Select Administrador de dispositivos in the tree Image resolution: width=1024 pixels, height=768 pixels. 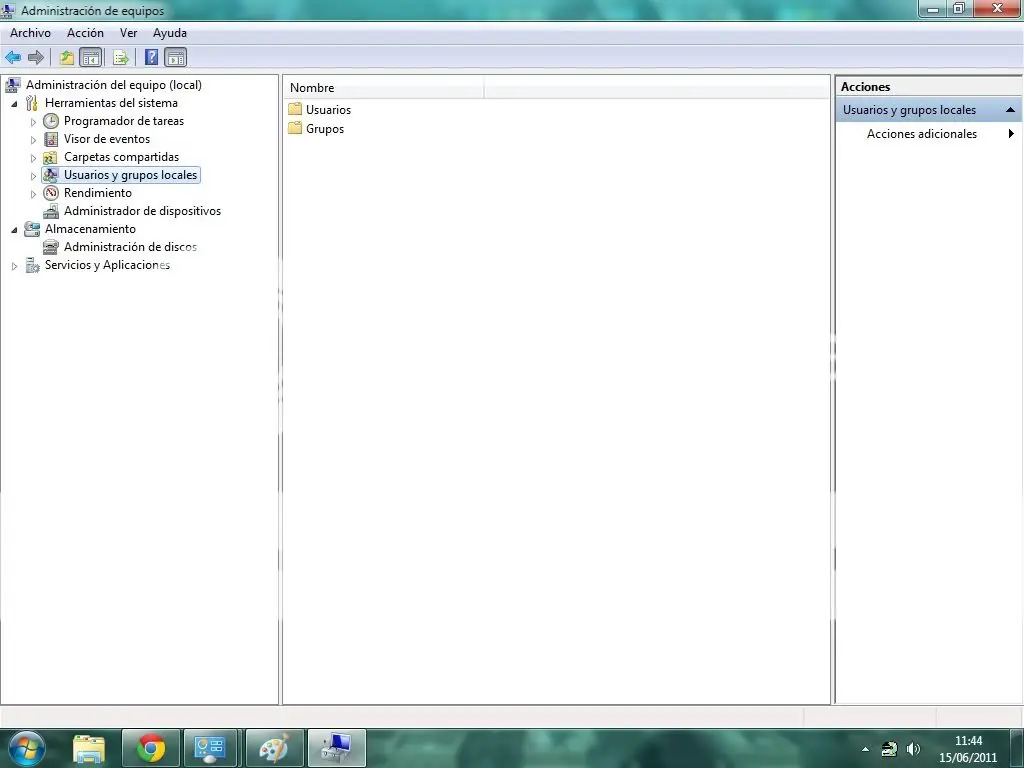[x=142, y=211]
